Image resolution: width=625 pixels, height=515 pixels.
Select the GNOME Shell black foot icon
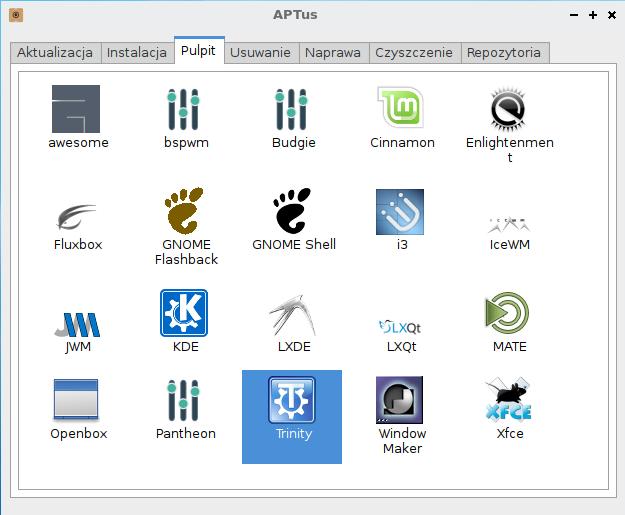click(x=292, y=210)
